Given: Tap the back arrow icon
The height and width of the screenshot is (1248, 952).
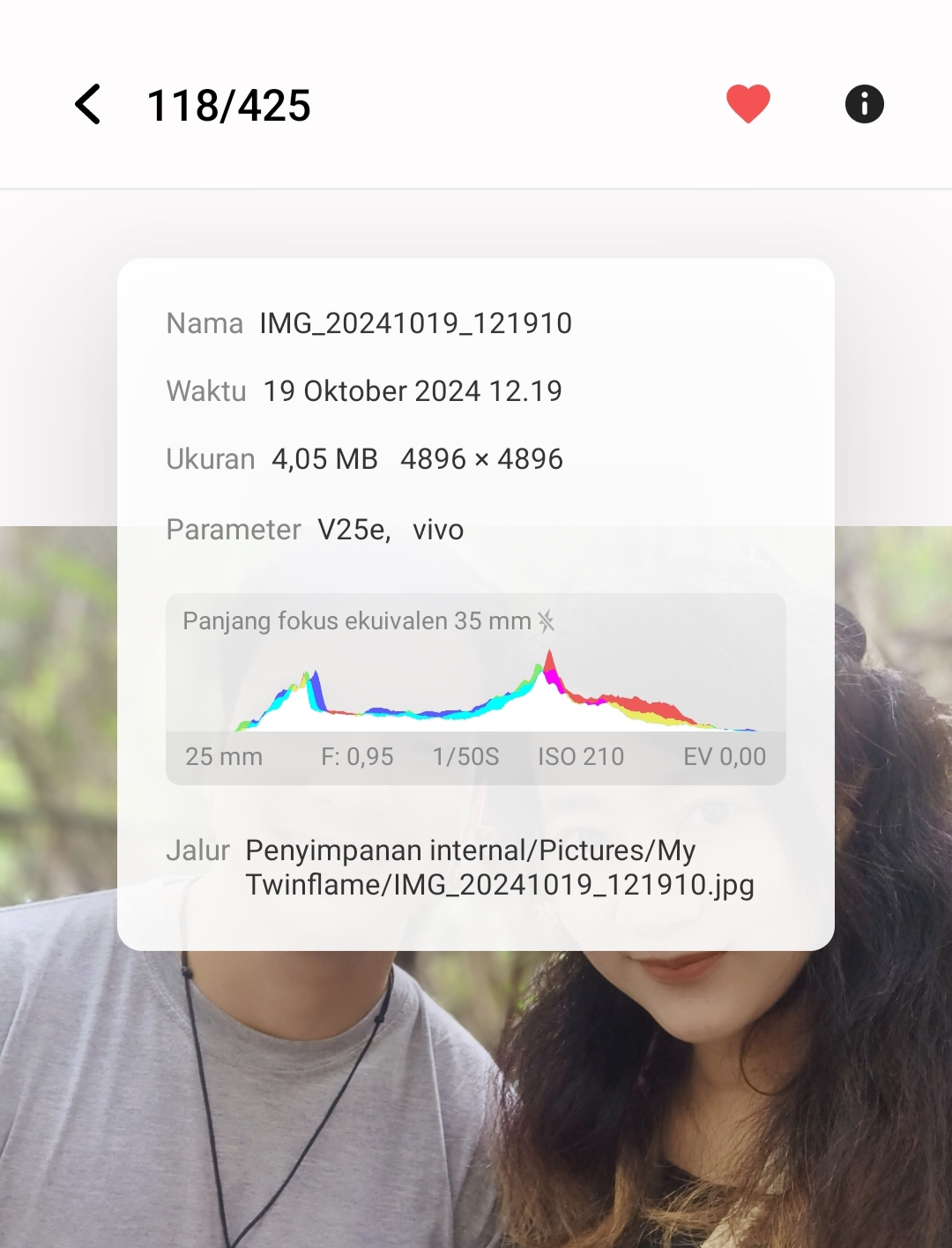Looking at the screenshot, I should point(87,105).
